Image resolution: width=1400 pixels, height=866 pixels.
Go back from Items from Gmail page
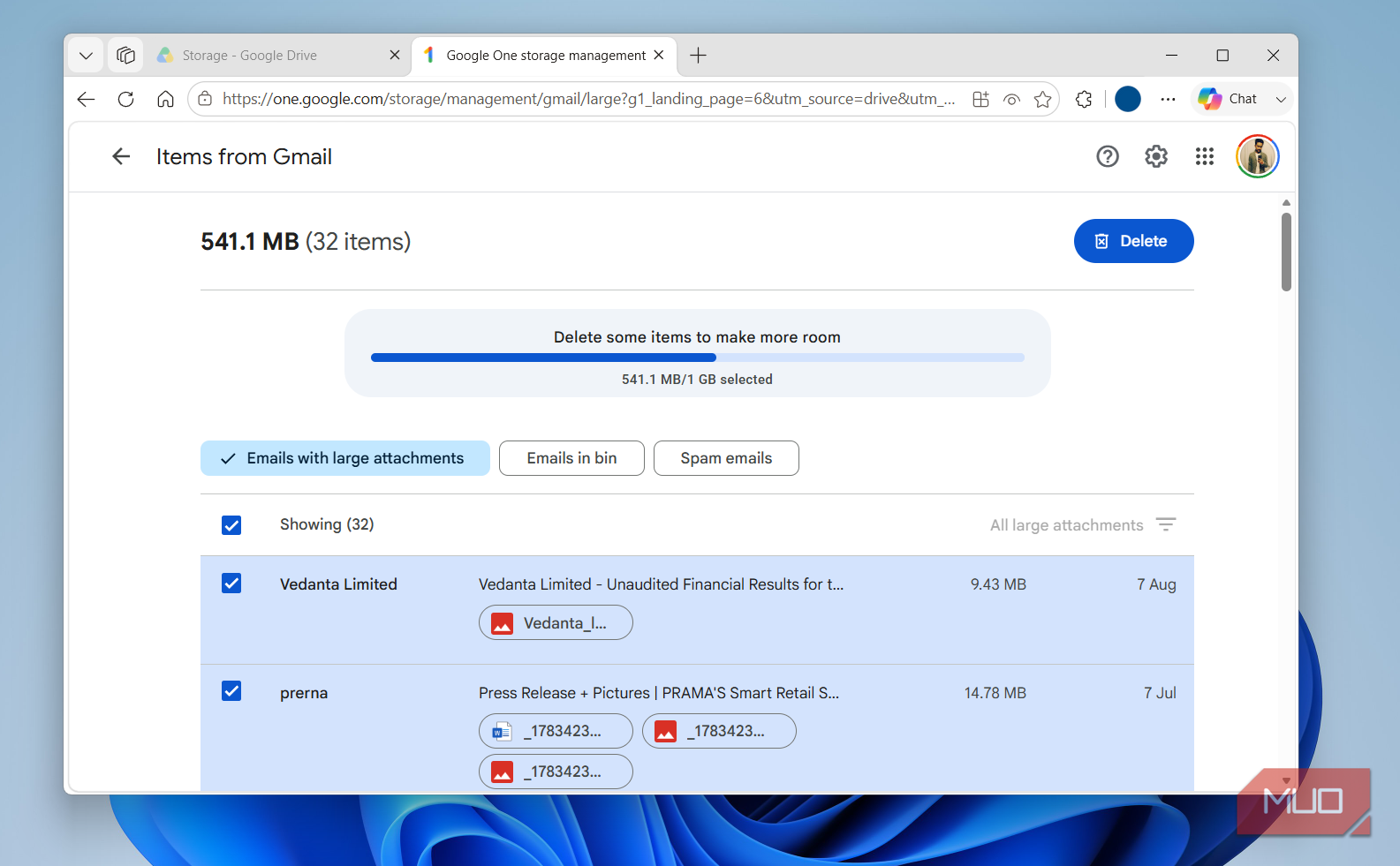[121, 156]
